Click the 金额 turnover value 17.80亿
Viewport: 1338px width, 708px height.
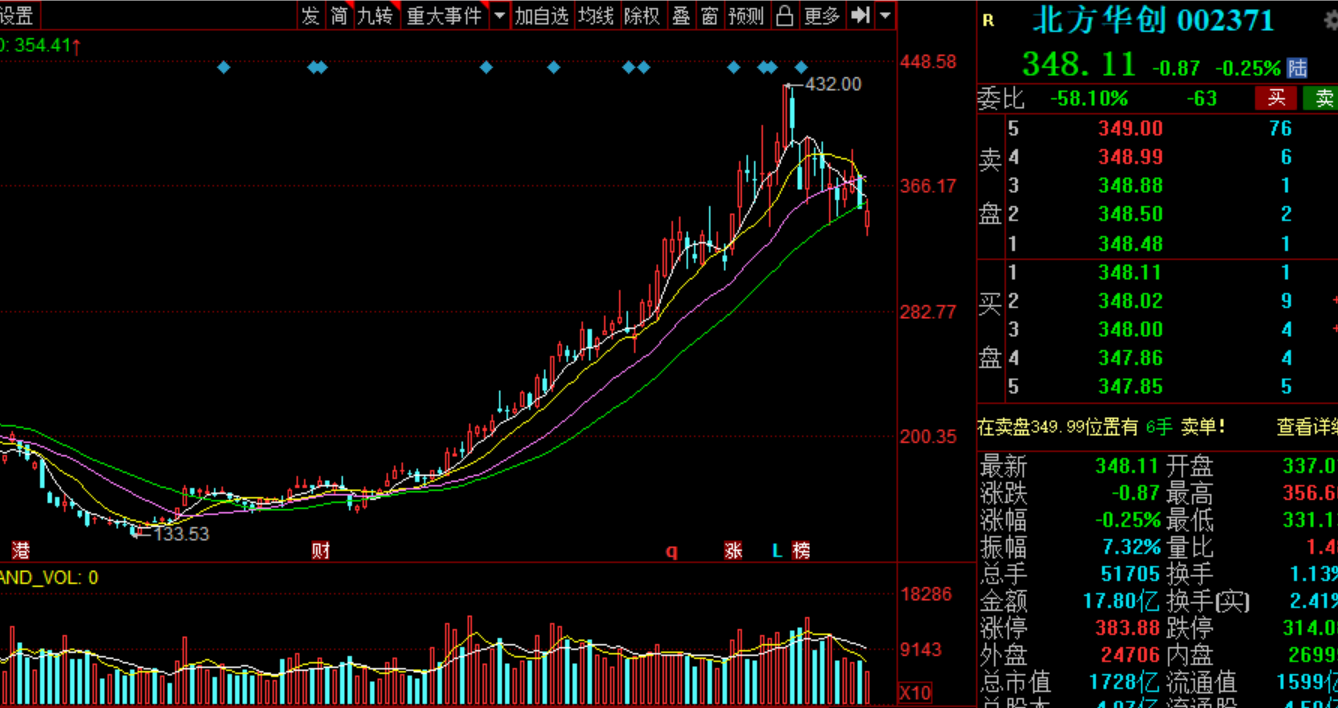tap(1122, 601)
